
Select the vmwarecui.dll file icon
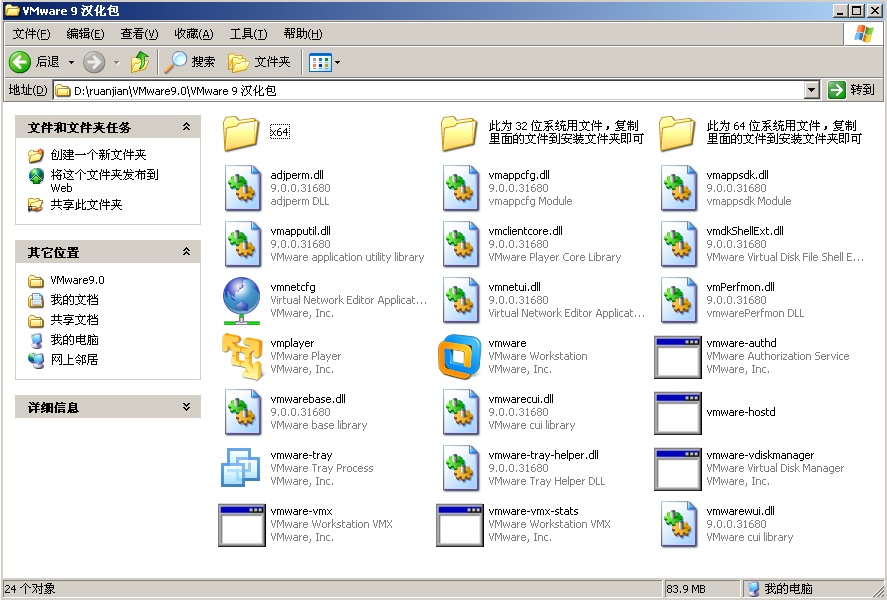coord(461,412)
